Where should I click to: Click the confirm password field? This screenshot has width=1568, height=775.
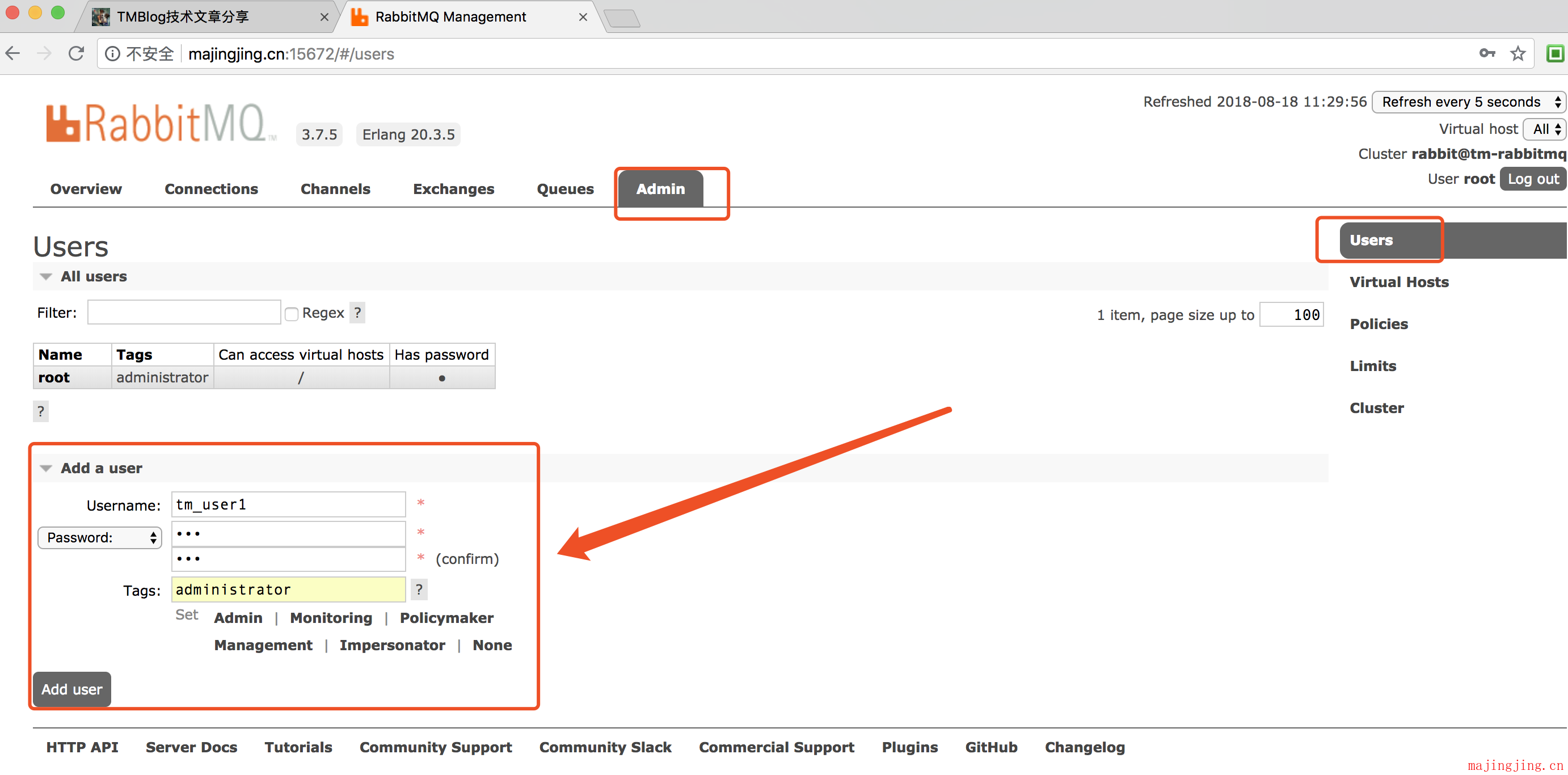pos(289,559)
